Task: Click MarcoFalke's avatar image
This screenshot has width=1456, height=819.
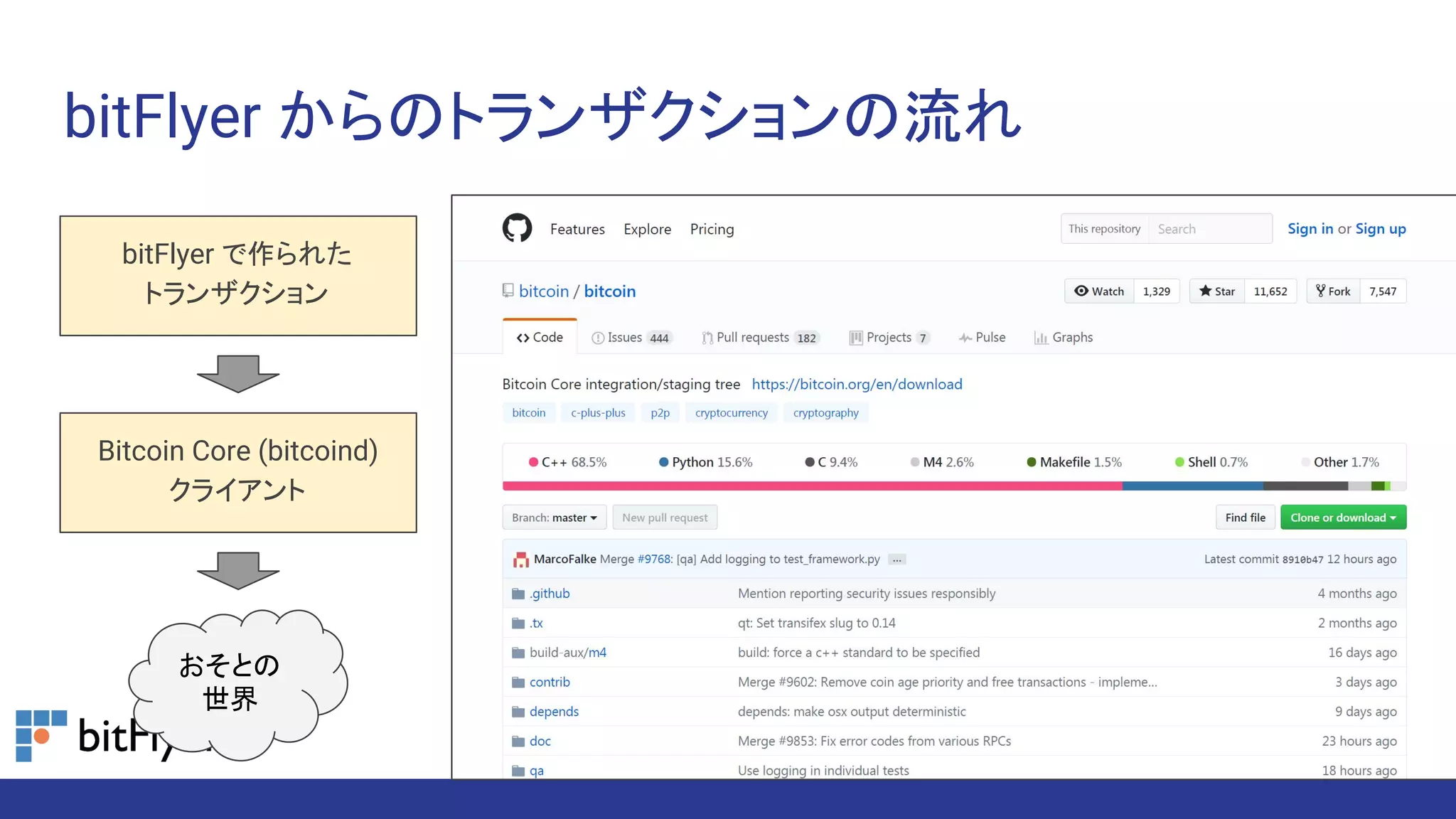Action: click(x=521, y=560)
